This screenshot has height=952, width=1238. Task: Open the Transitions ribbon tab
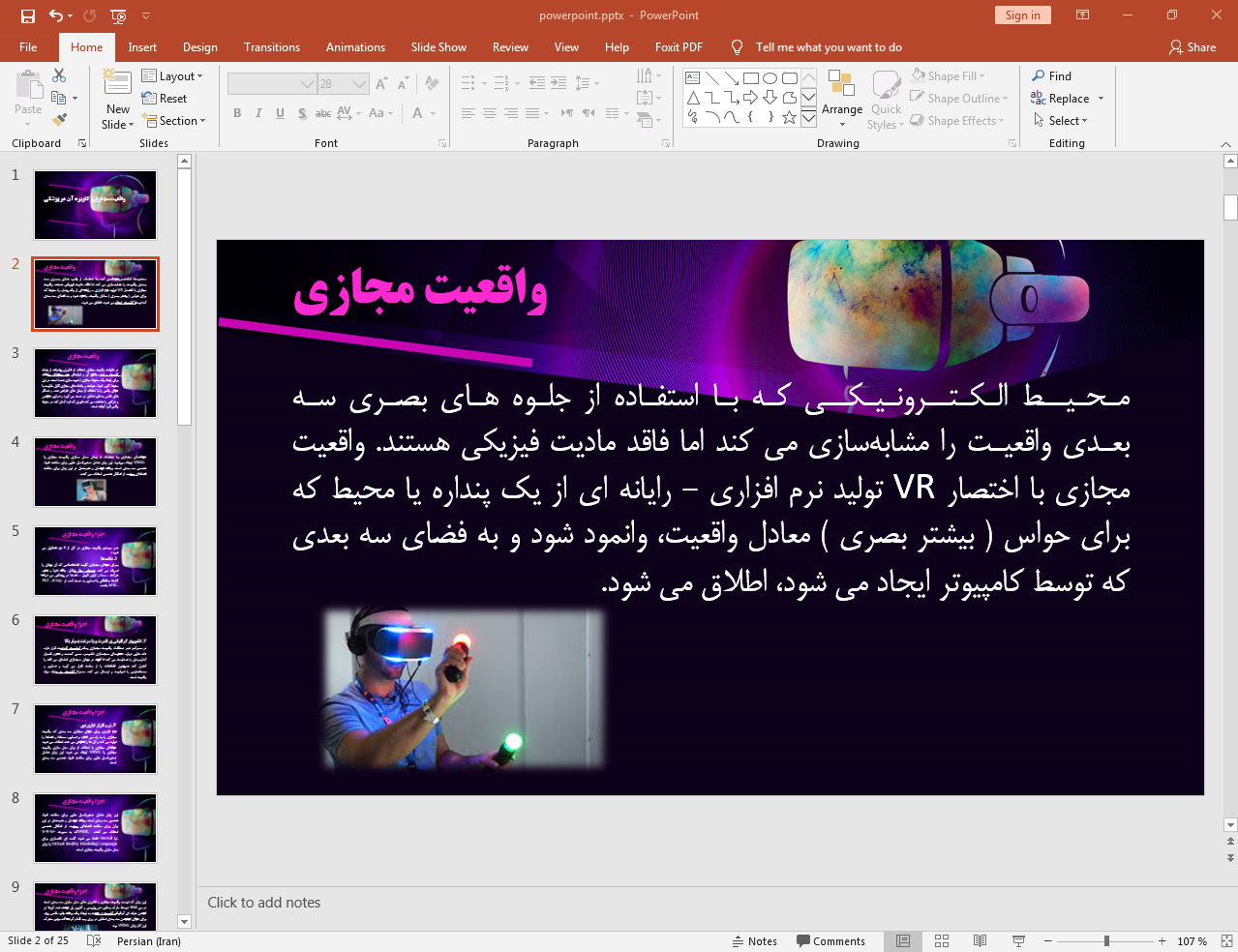[271, 47]
